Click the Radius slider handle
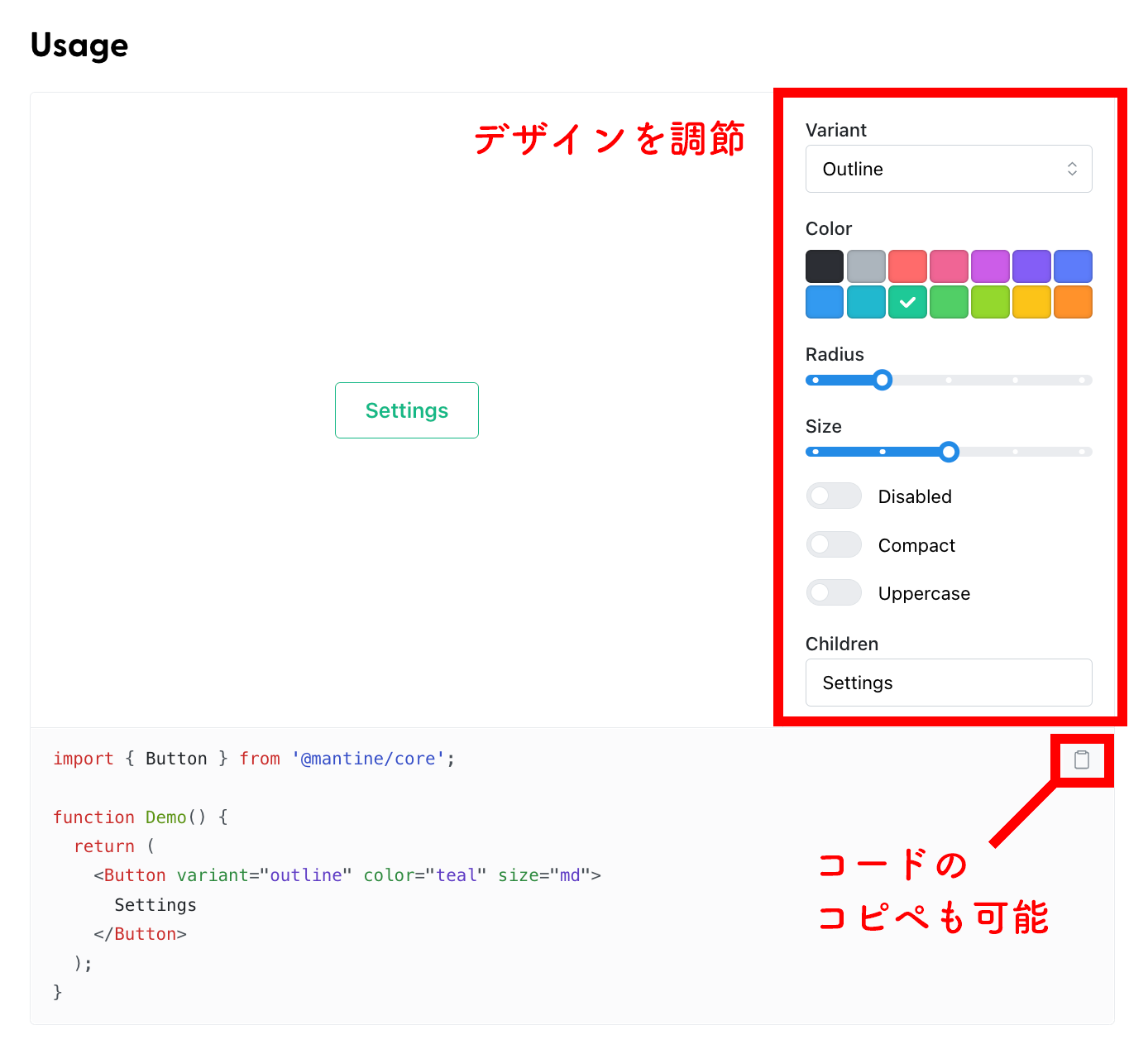The height and width of the screenshot is (1054, 1148). (x=882, y=380)
